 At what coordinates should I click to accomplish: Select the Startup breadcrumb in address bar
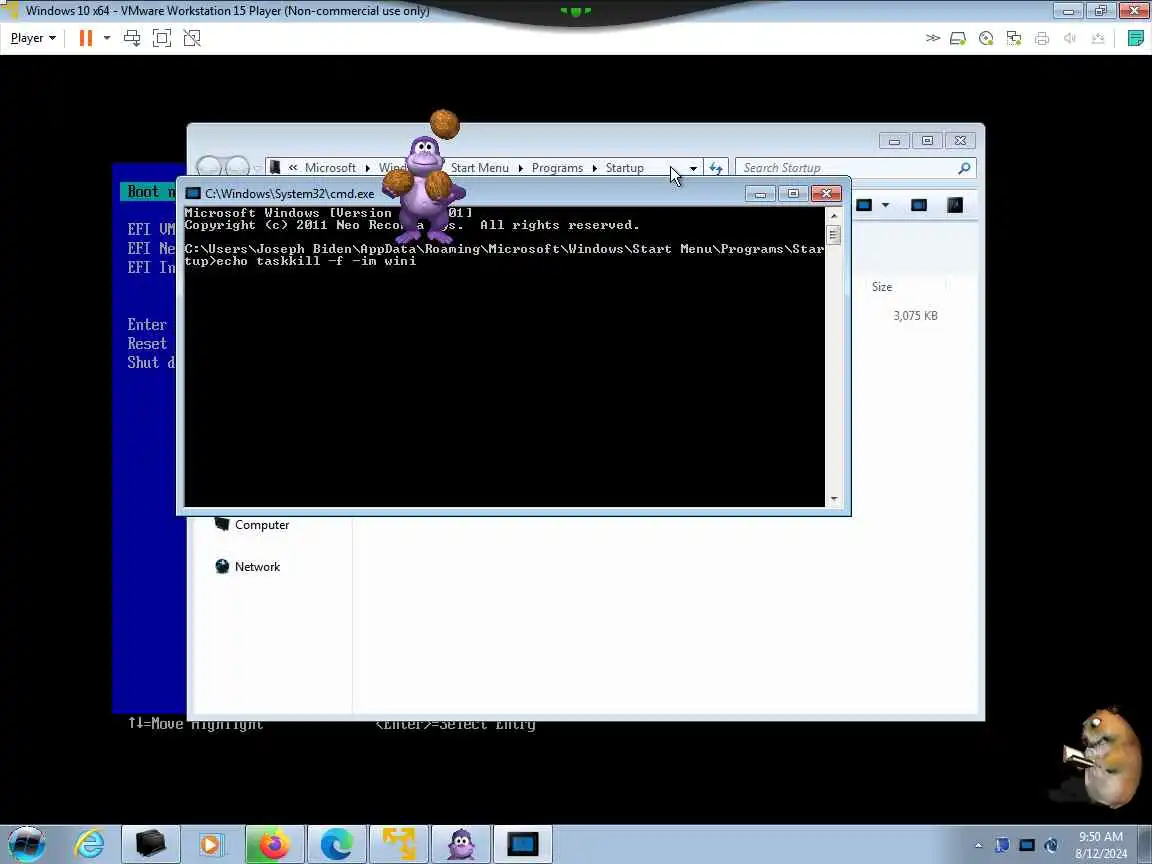(x=624, y=168)
